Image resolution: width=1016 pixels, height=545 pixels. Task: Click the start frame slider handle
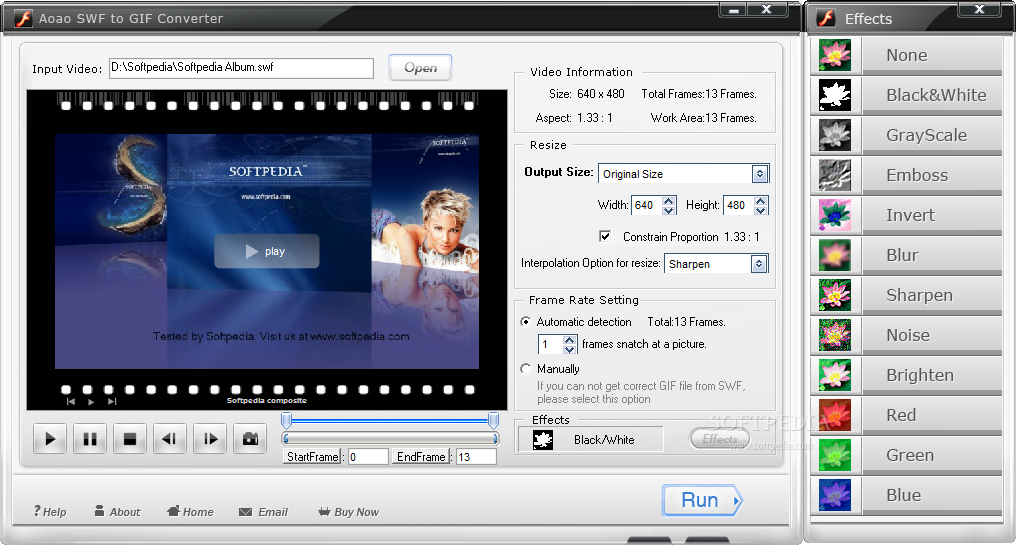(286, 421)
